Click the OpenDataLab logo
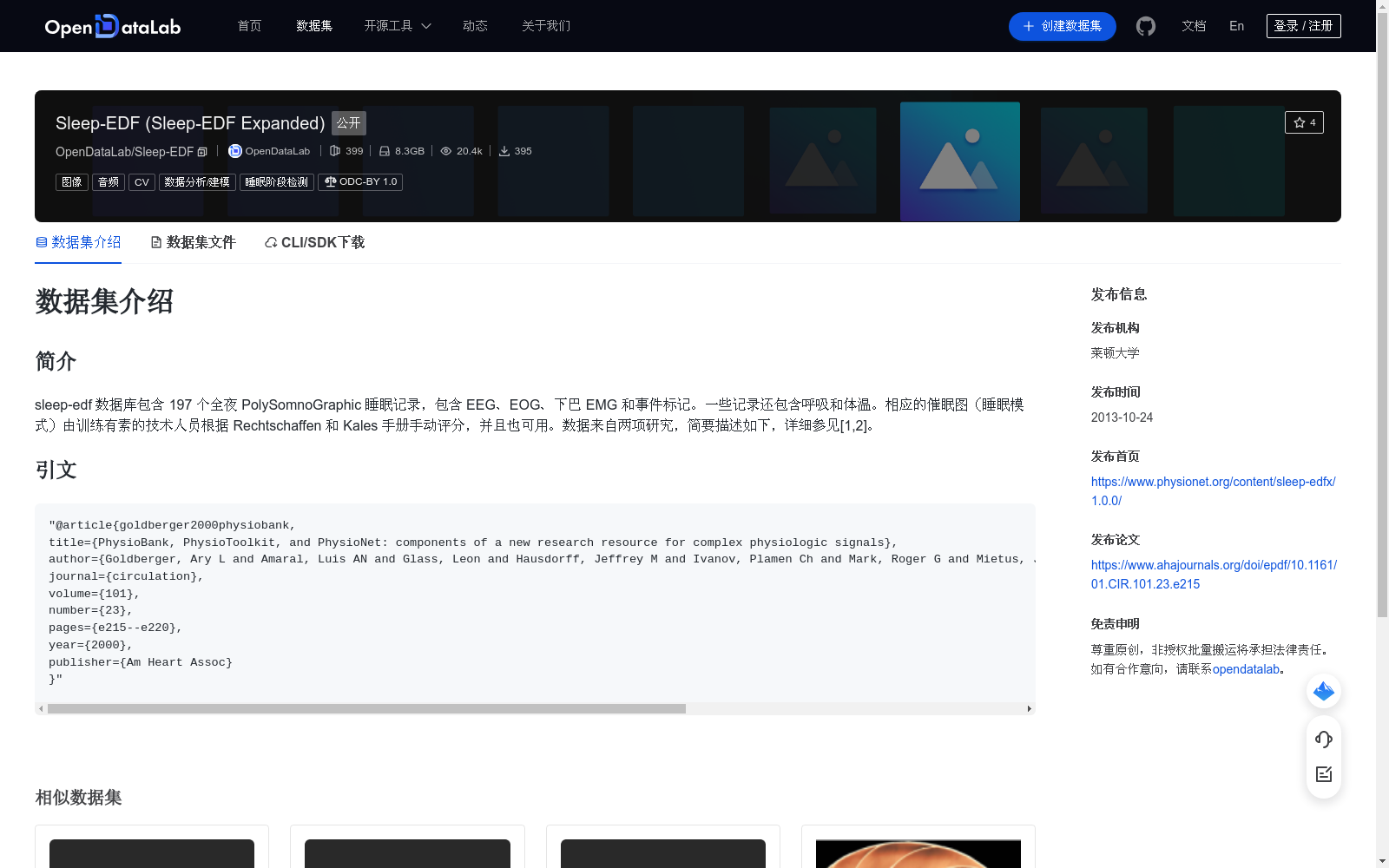 point(113,26)
